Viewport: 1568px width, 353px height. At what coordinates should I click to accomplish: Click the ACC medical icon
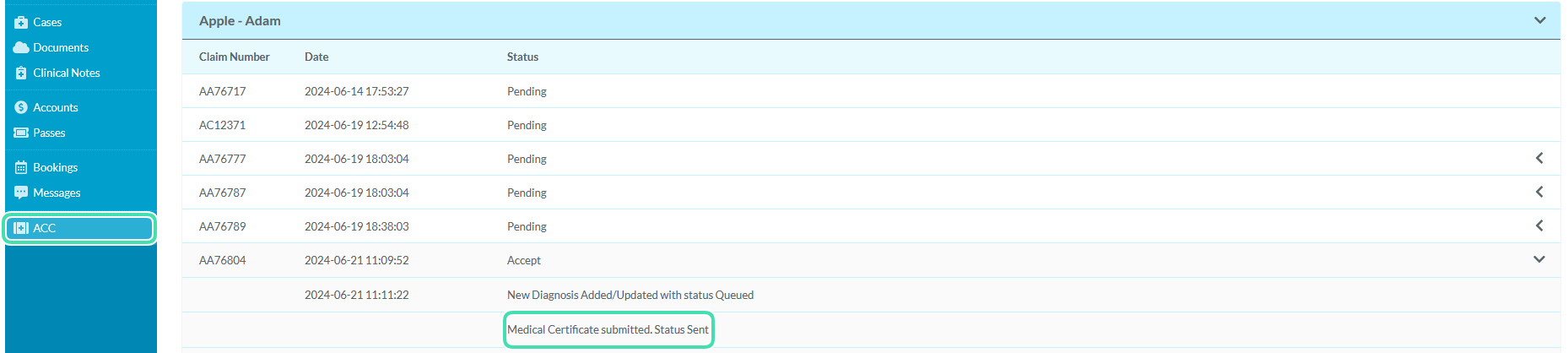(21, 228)
